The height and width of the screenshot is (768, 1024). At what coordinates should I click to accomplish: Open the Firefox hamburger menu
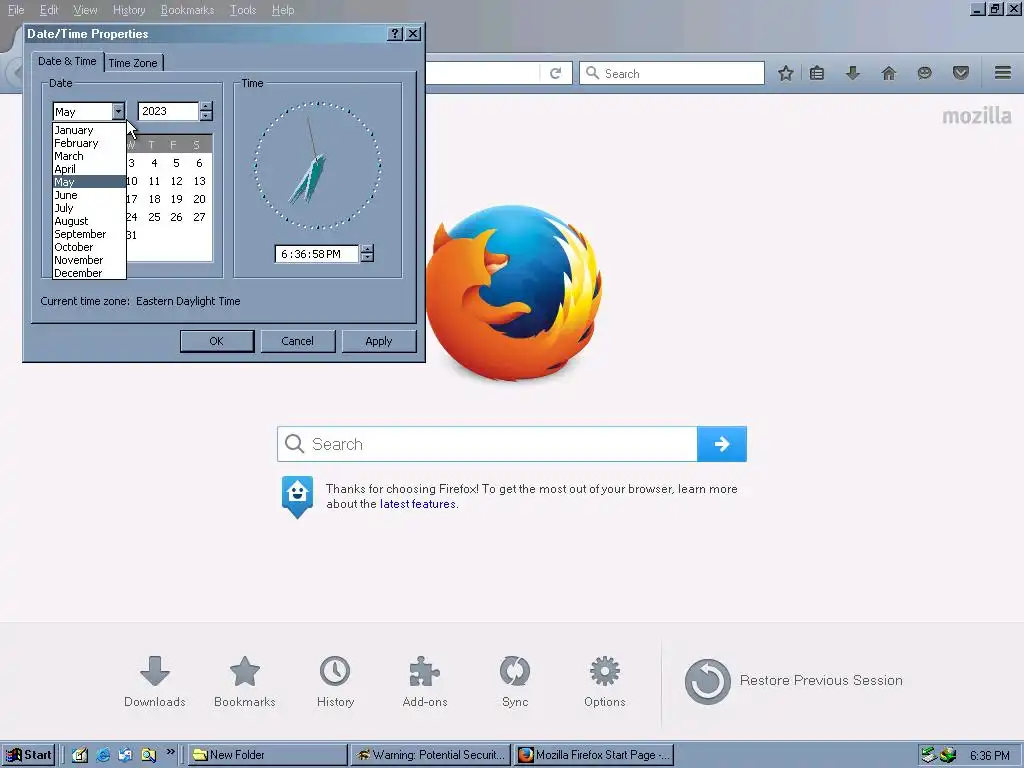click(x=1003, y=73)
